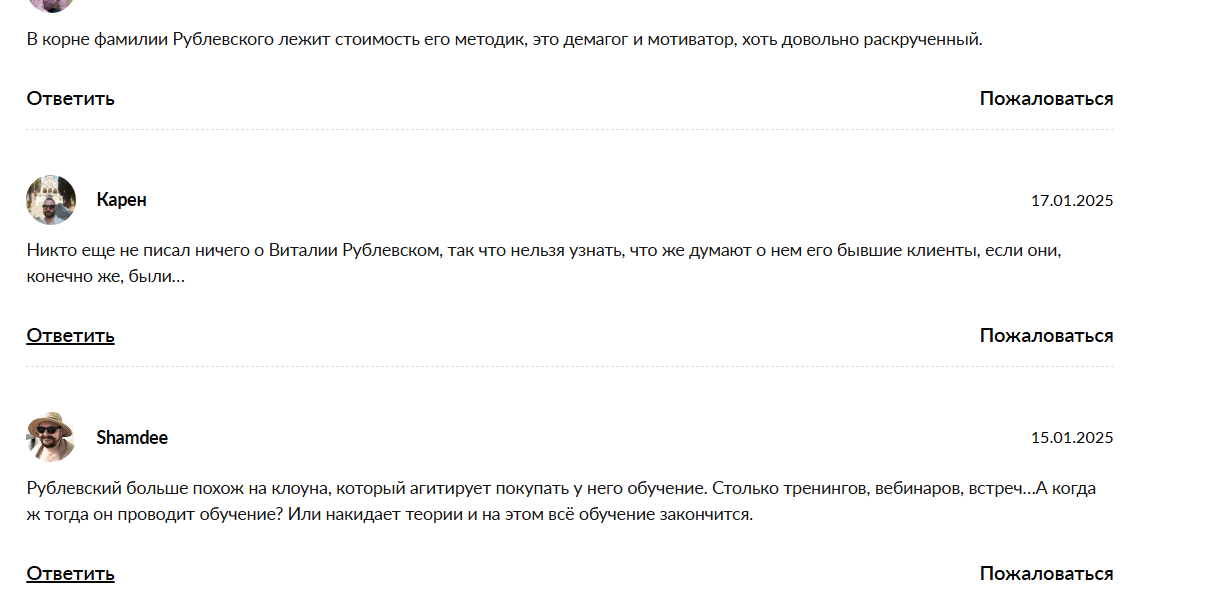Screen dimensions: 1215x604
Task: Reply to Shamdee's comment
Action: [70, 573]
